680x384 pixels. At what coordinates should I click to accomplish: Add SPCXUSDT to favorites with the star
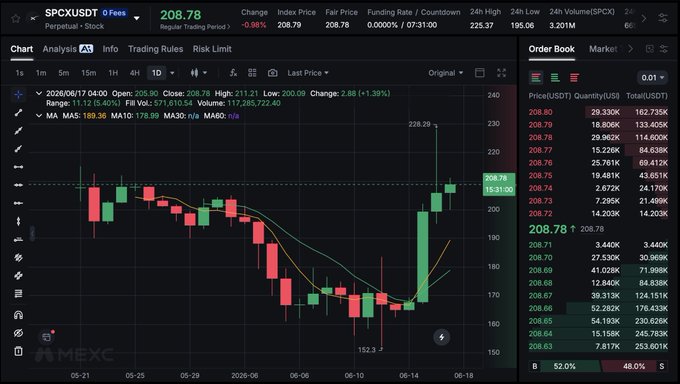pos(16,19)
